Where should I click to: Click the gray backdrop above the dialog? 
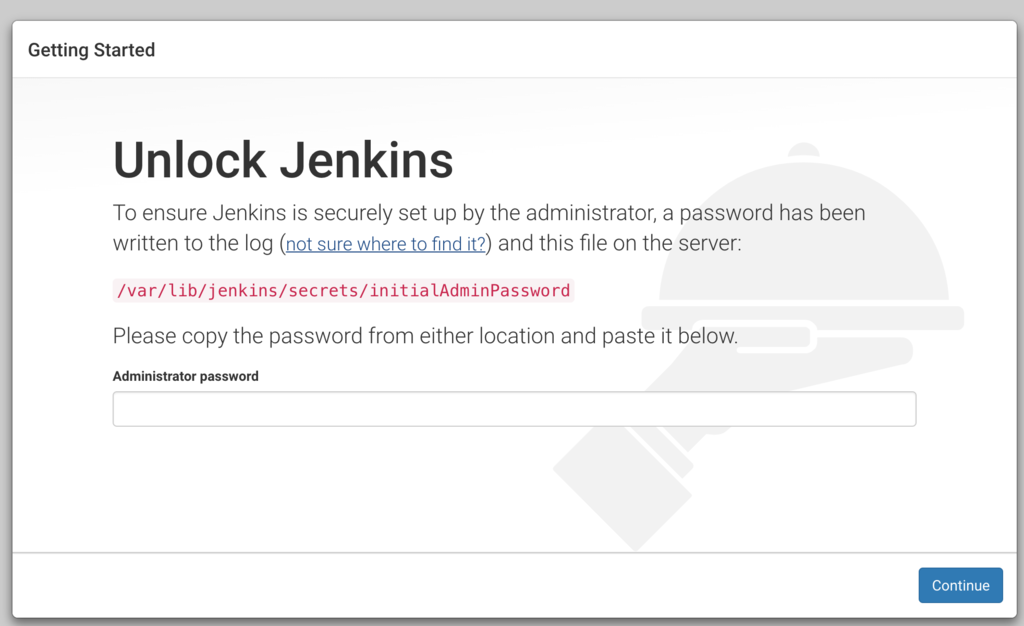click(512, 9)
